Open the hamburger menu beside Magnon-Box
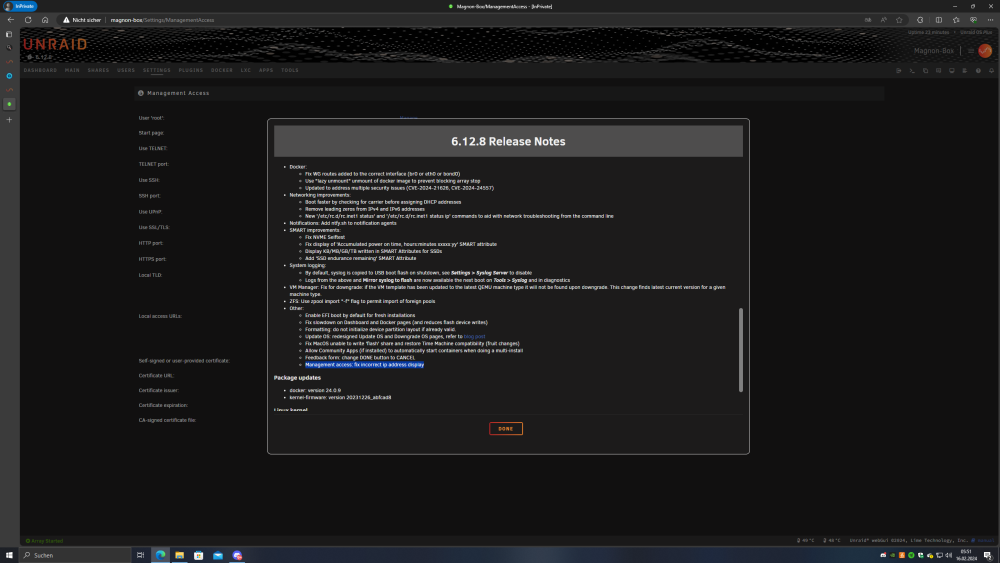The height and width of the screenshot is (563, 1000). pyautogui.click(x=971, y=51)
